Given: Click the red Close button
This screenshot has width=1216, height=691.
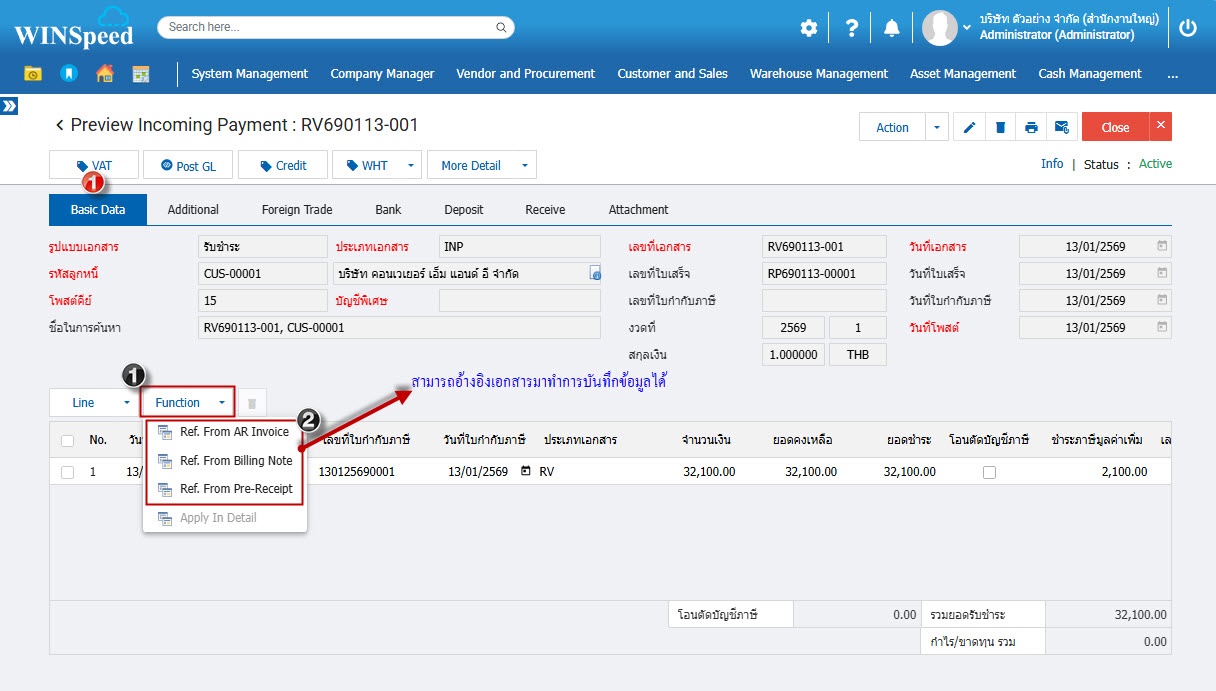Looking at the screenshot, I should pyautogui.click(x=1115, y=127).
